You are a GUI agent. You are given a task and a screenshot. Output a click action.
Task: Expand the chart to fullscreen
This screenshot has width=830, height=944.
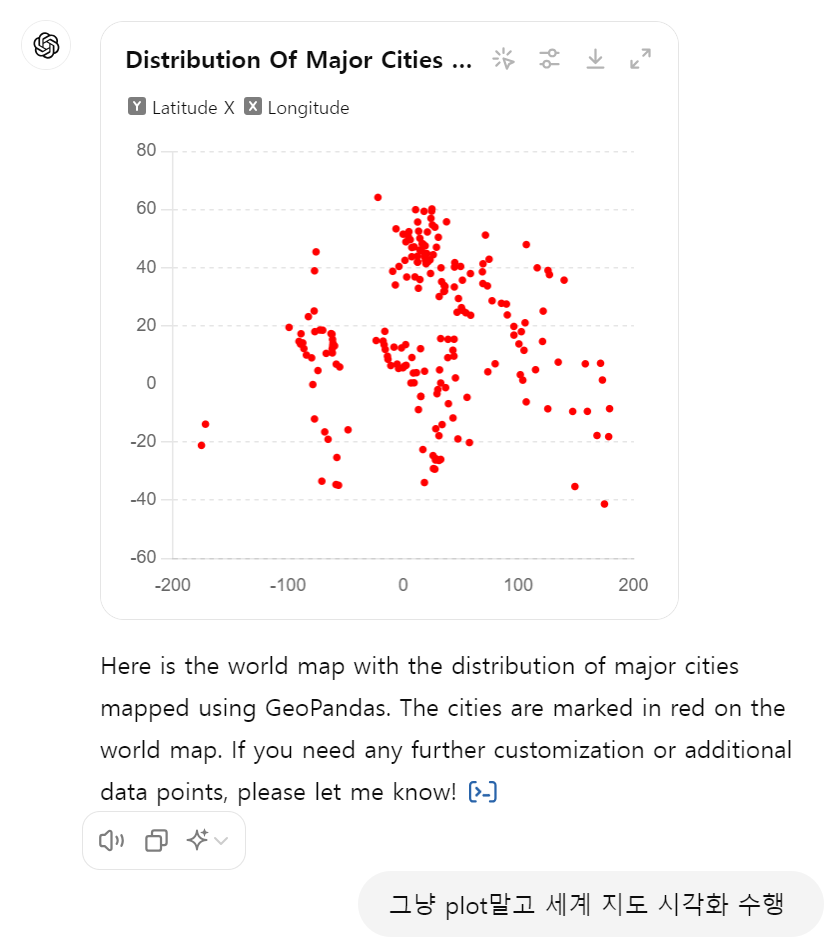coord(641,59)
